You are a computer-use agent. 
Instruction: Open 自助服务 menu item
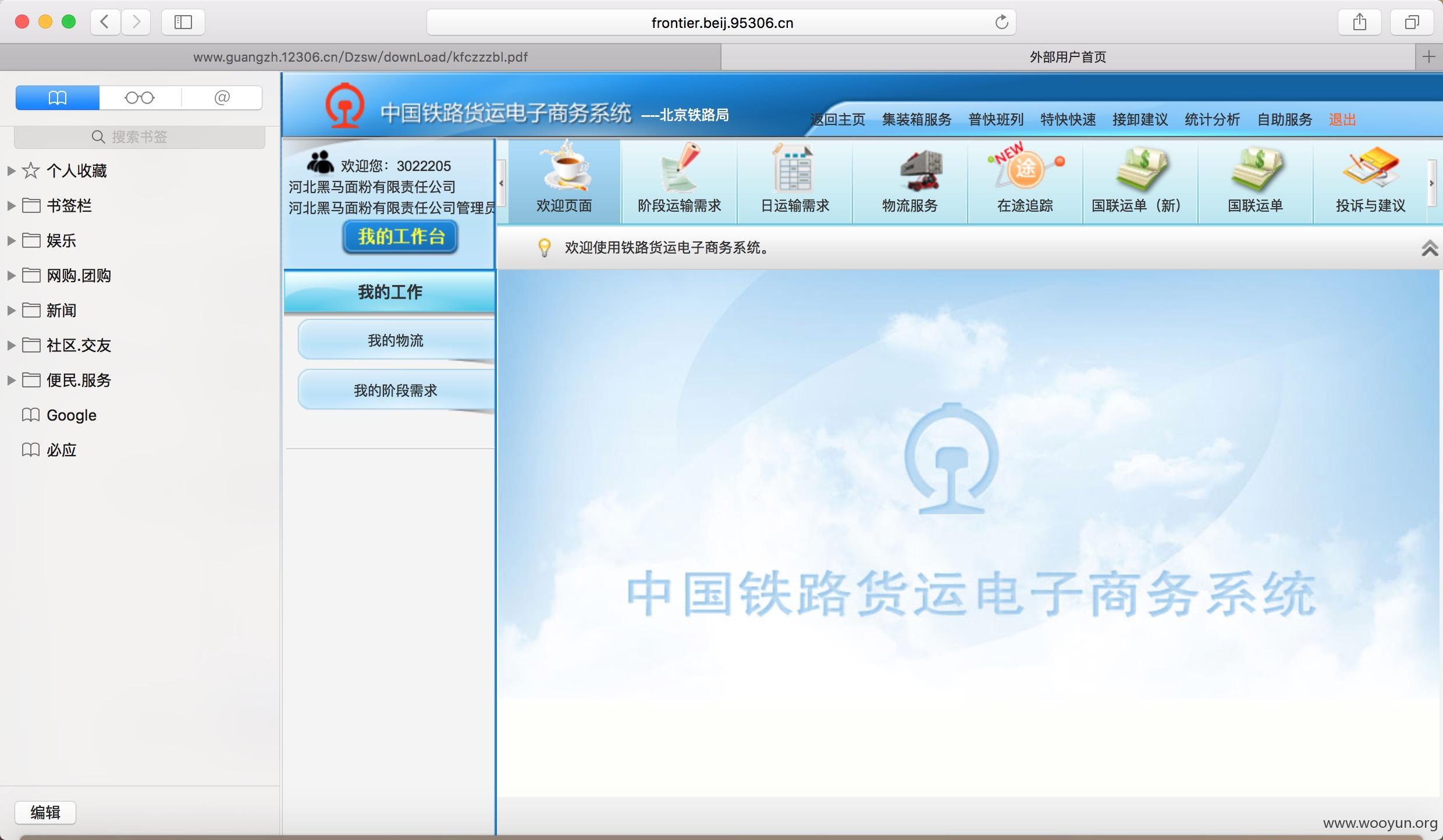coord(1285,119)
